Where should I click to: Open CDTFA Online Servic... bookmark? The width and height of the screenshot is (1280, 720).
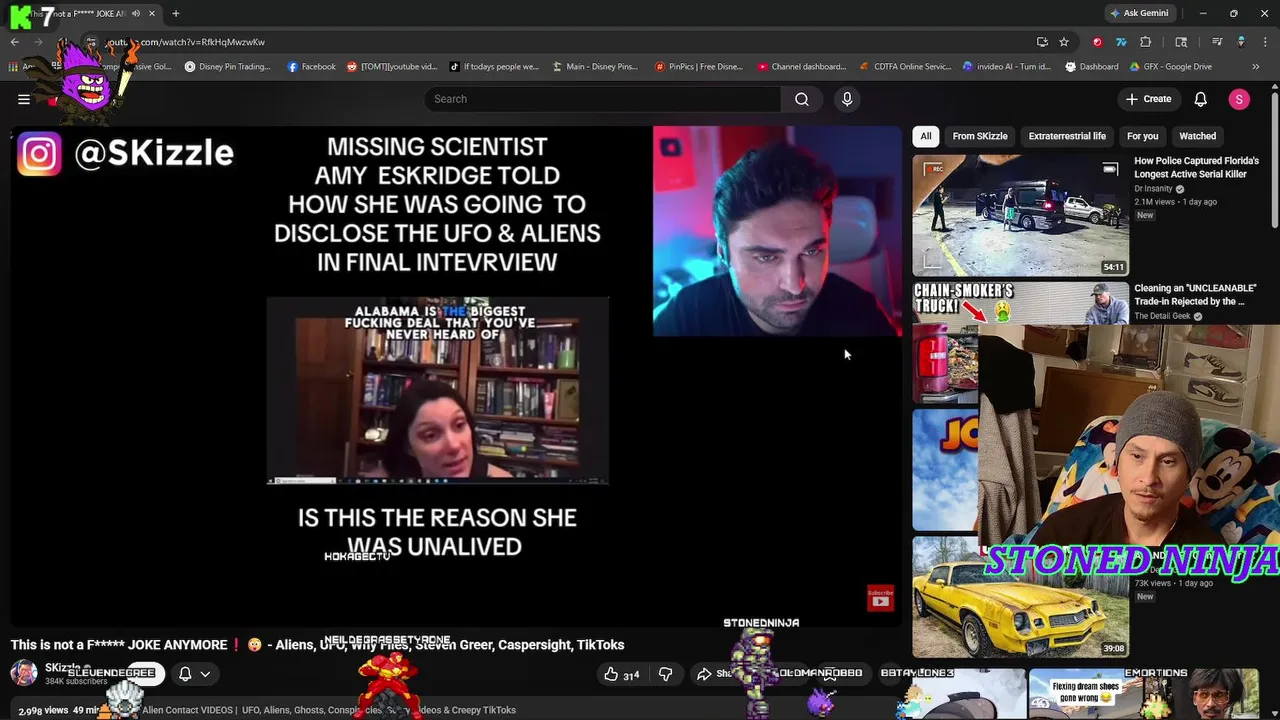(905, 67)
